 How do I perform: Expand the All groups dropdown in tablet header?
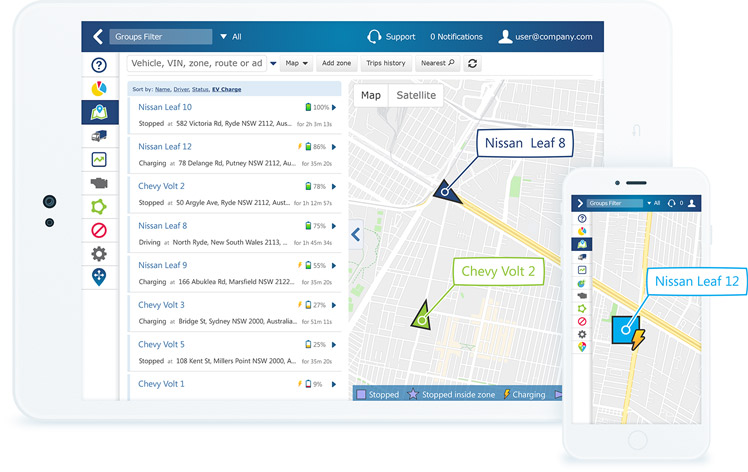point(231,37)
